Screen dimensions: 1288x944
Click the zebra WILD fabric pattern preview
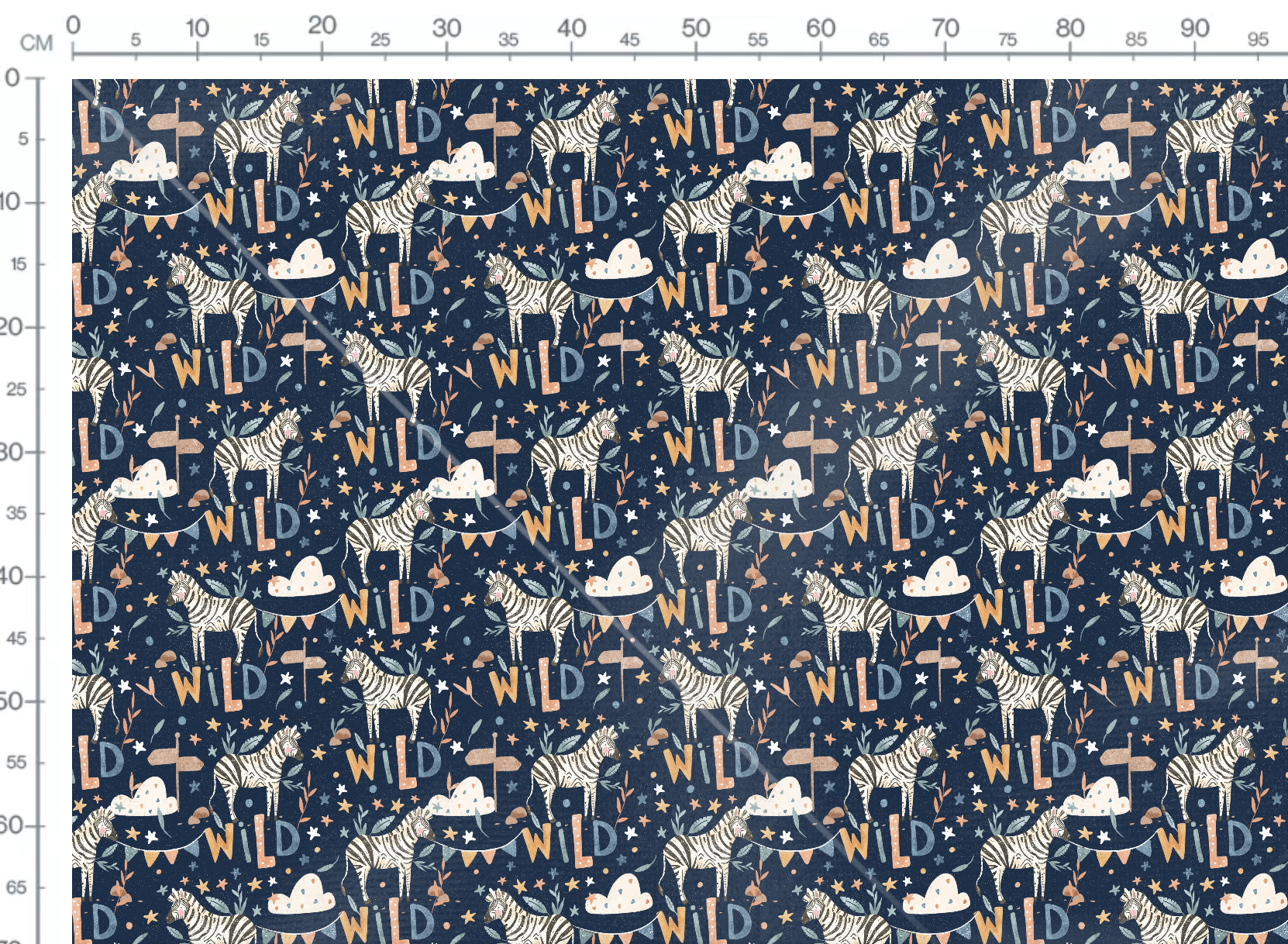pyautogui.click(x=680, y=512)
